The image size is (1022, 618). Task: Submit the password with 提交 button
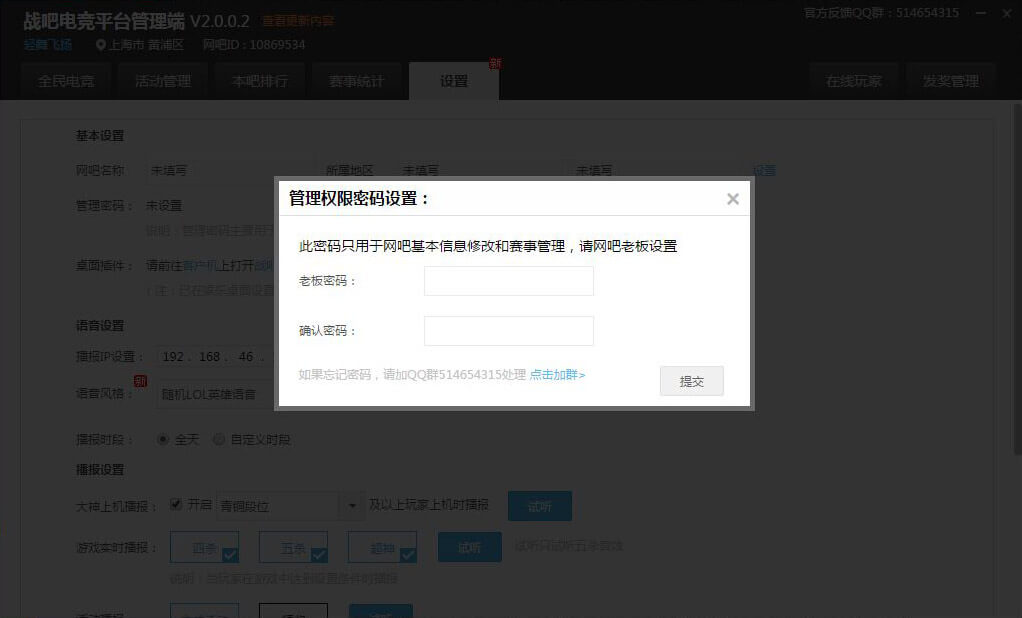coord(692,381)
